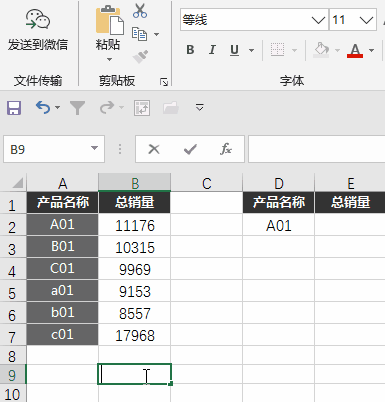Select column B header
The image size is (385, 402).
pos(135,183)
